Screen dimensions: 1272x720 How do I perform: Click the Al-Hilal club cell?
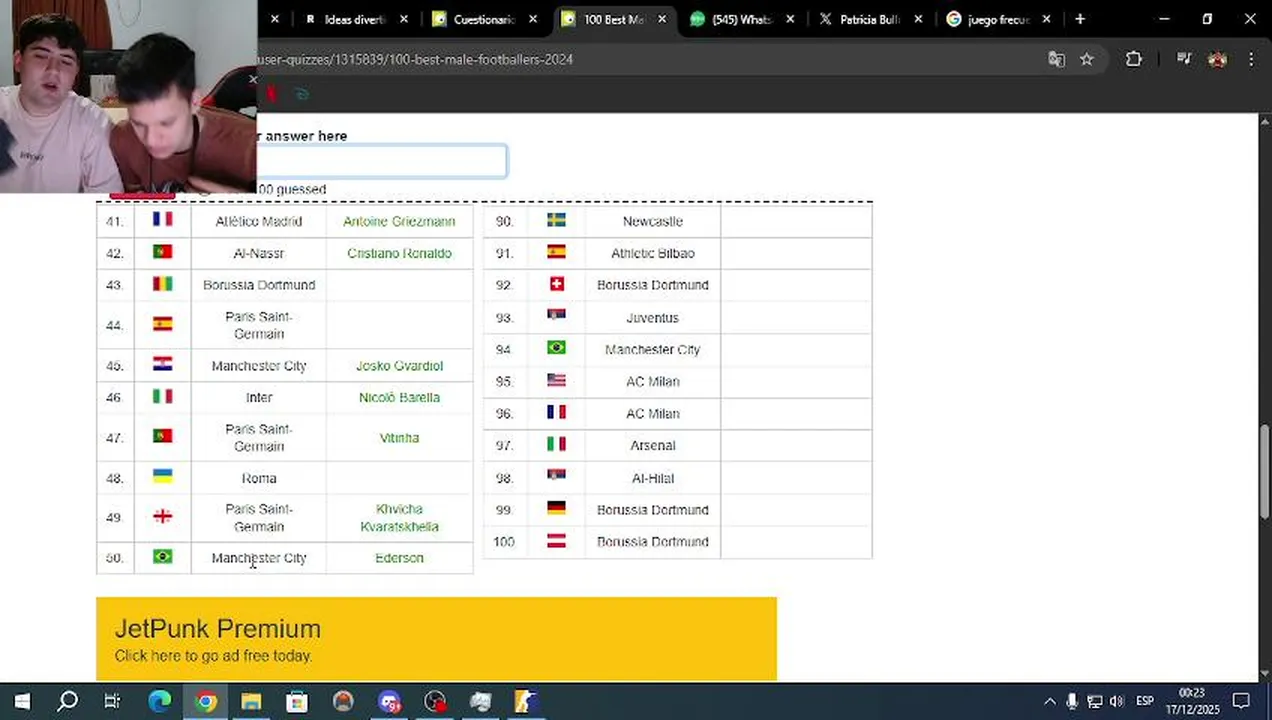click(x=652, y=478)
